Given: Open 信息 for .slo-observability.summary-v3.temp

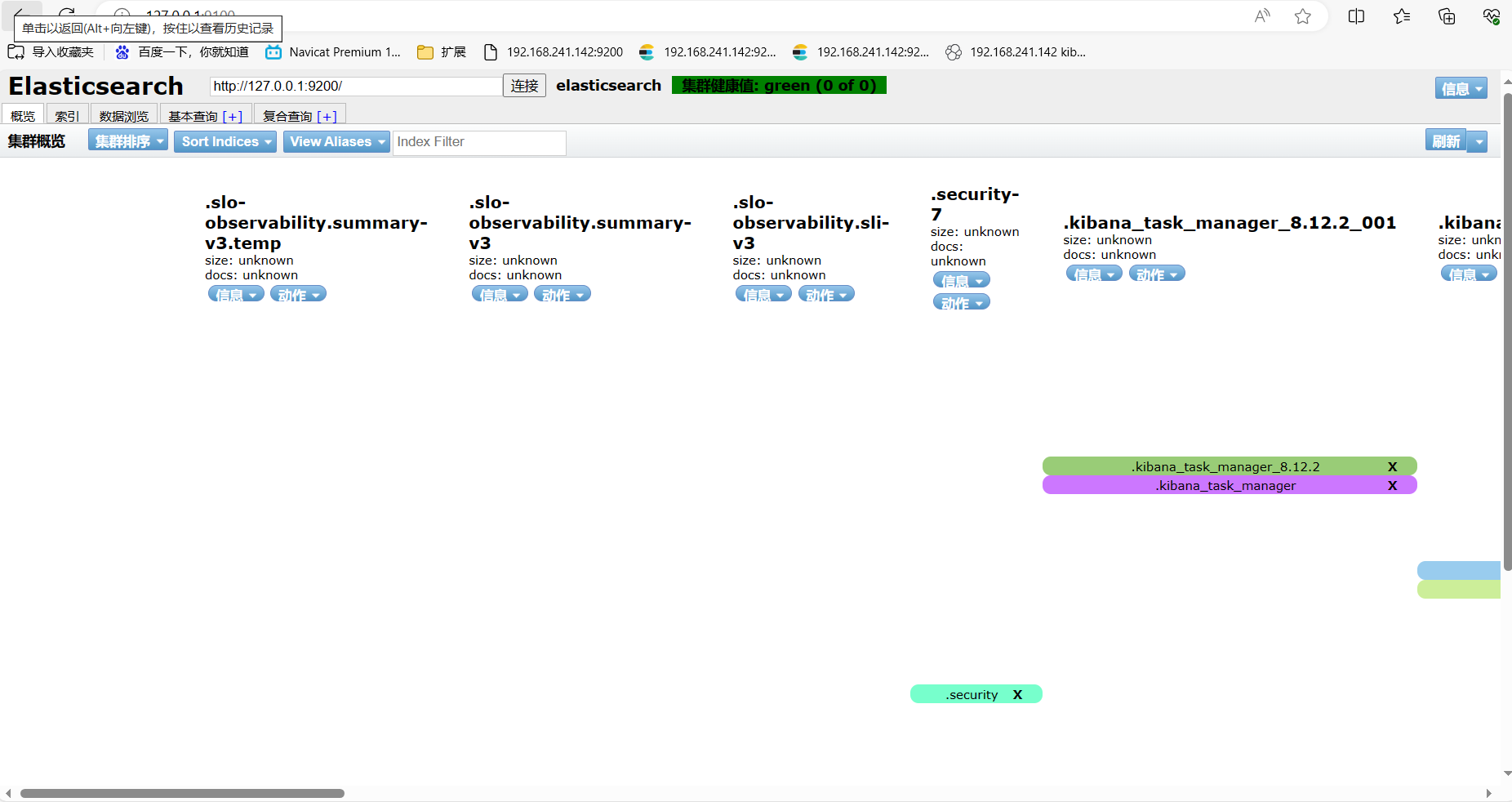Looking at the screenshot, I should (236, 294).
